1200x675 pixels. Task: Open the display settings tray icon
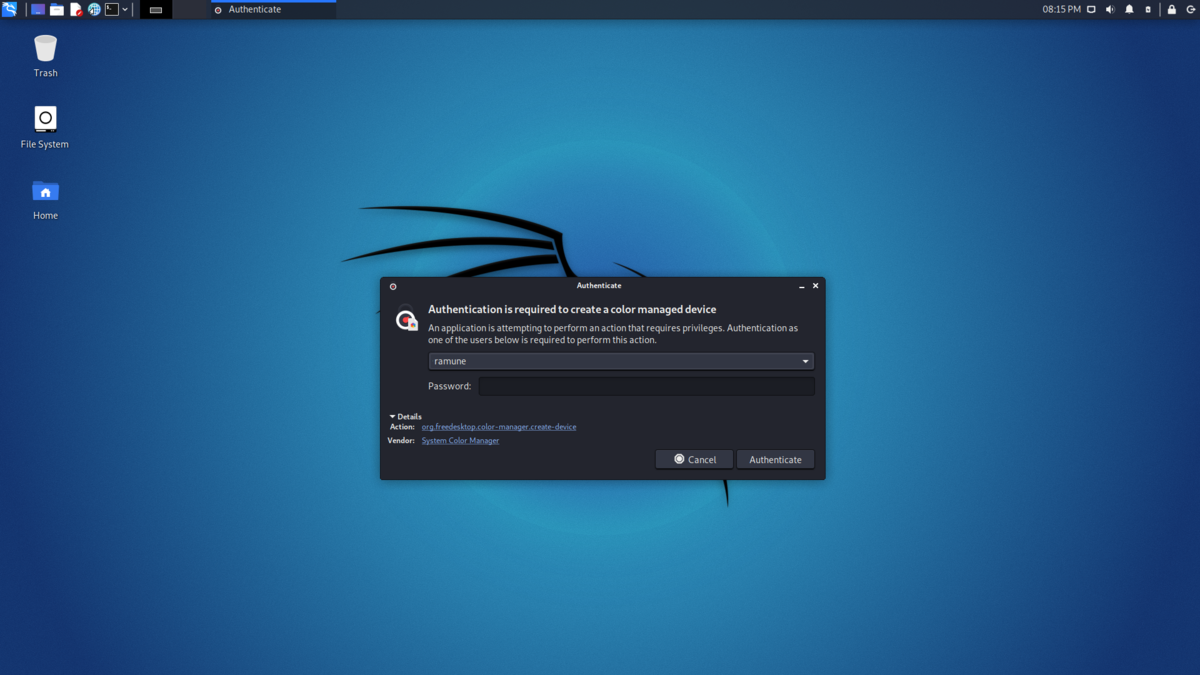click(x=1092, y=9)
